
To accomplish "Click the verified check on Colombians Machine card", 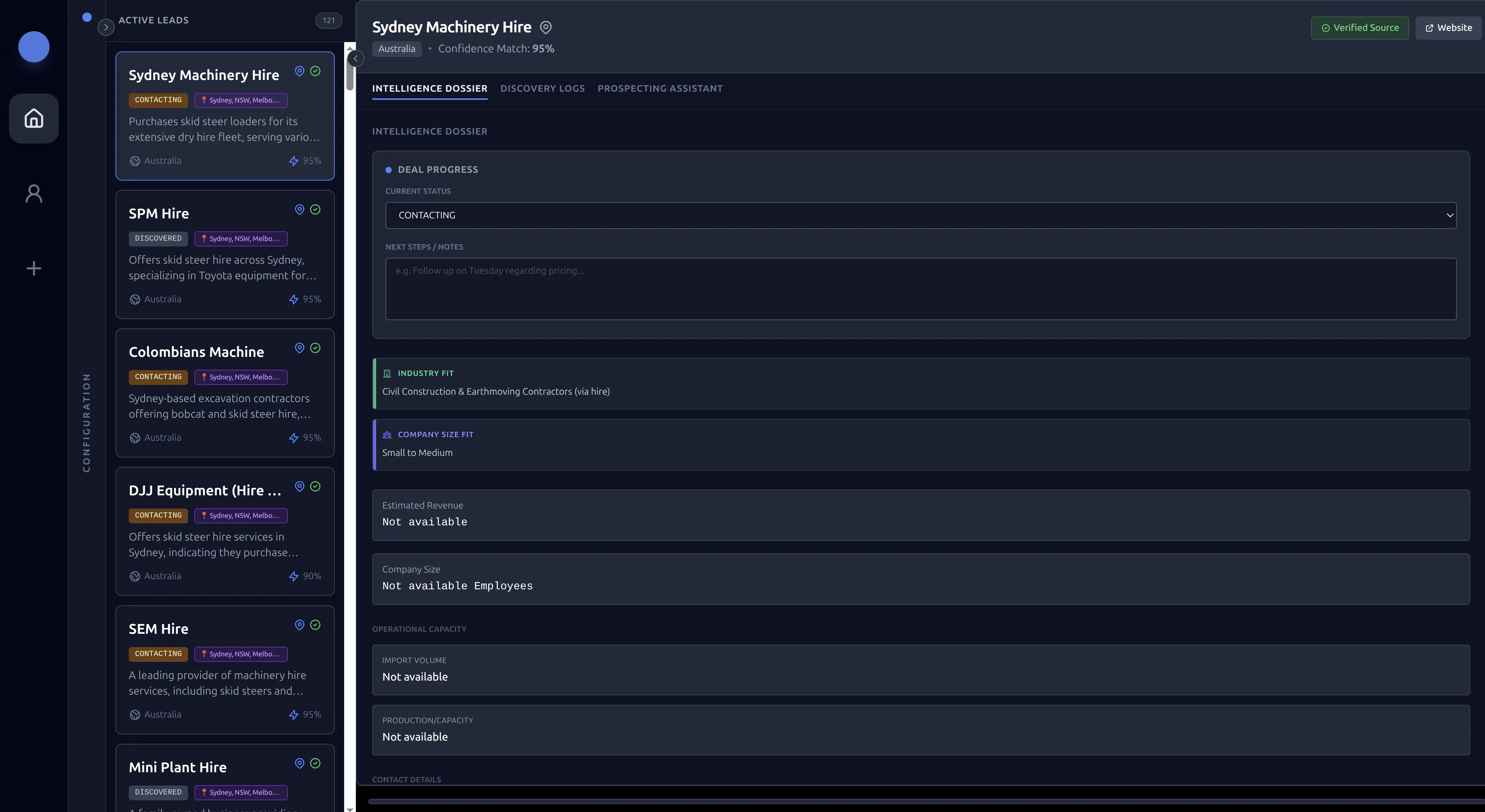I will 315,347.
